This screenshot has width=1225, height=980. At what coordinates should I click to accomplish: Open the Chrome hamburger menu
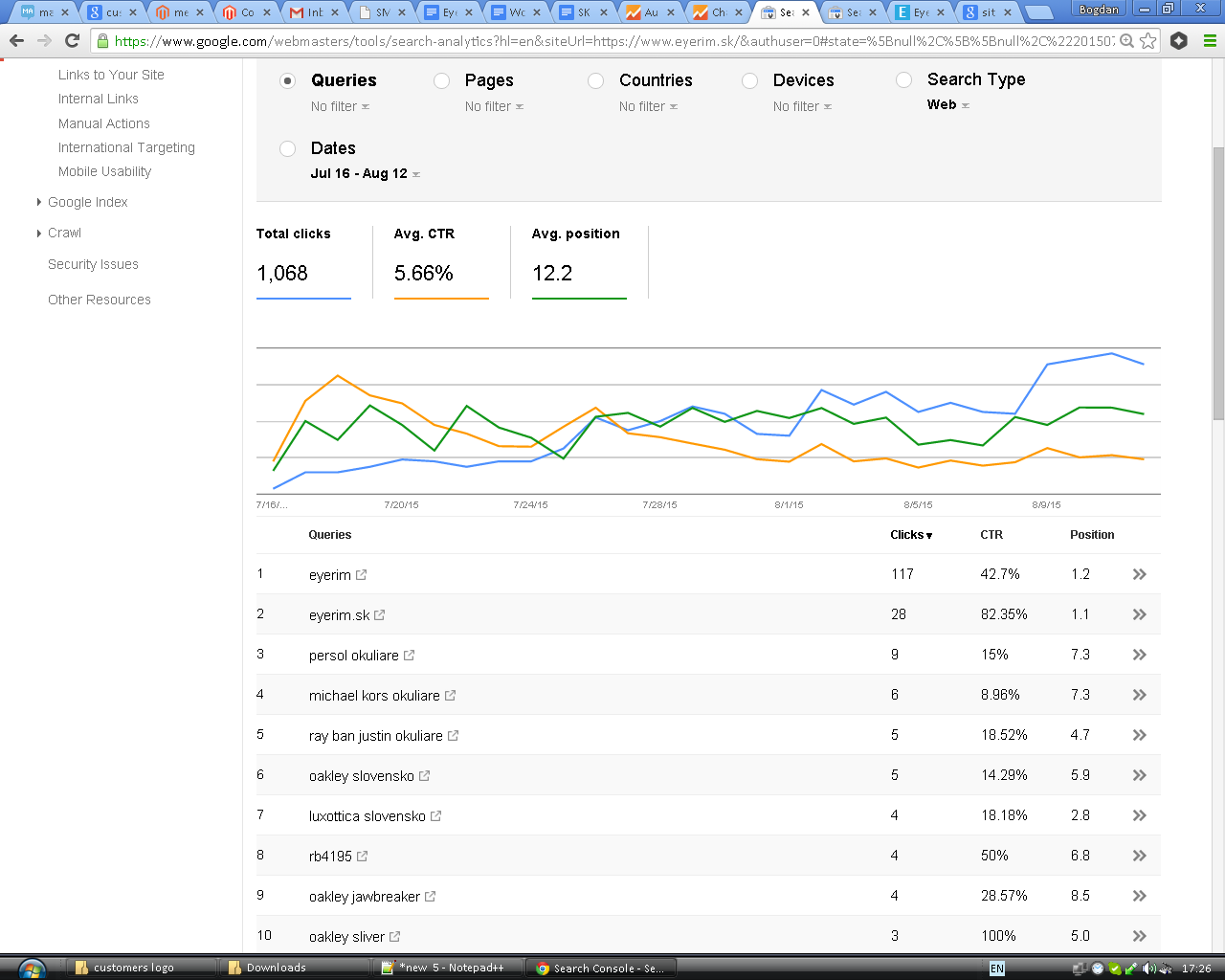click(1210, 41)
